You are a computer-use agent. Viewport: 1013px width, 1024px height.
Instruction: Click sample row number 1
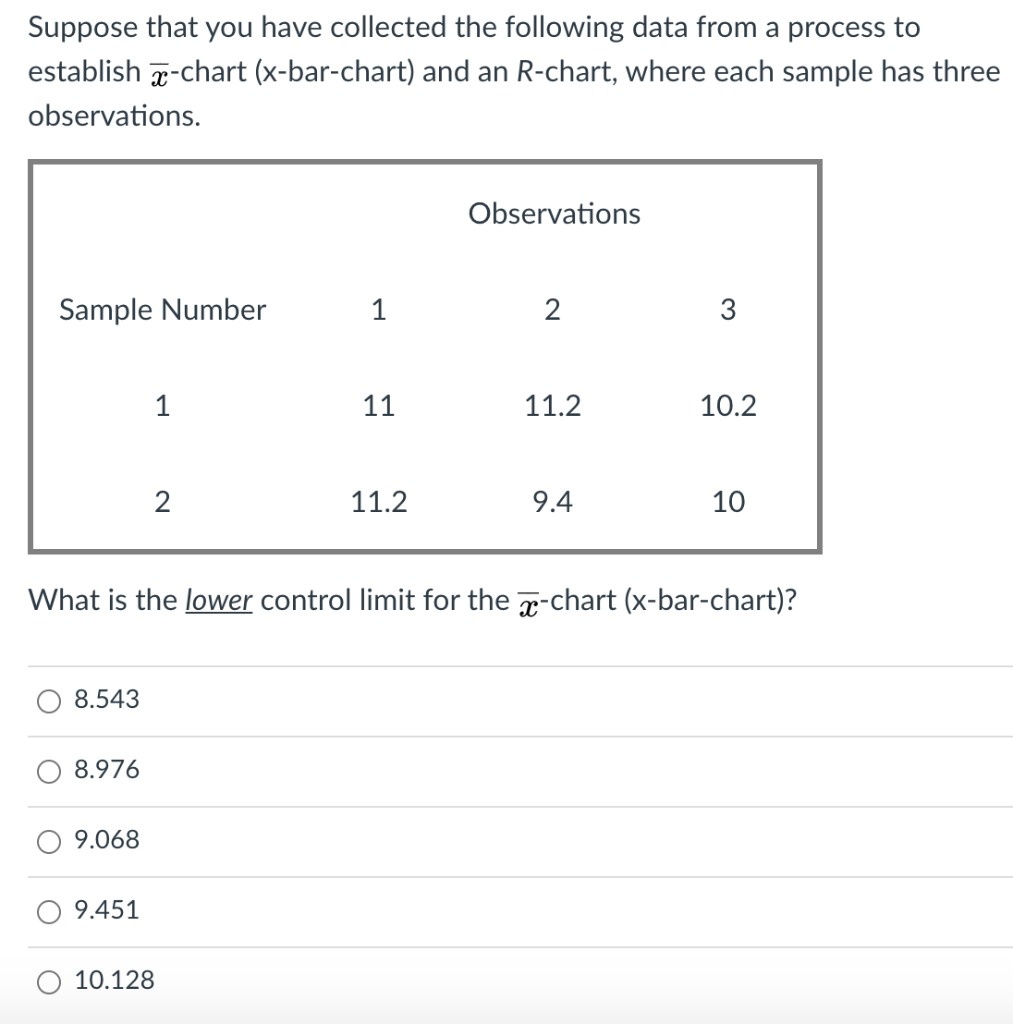(x=163, y=405)
